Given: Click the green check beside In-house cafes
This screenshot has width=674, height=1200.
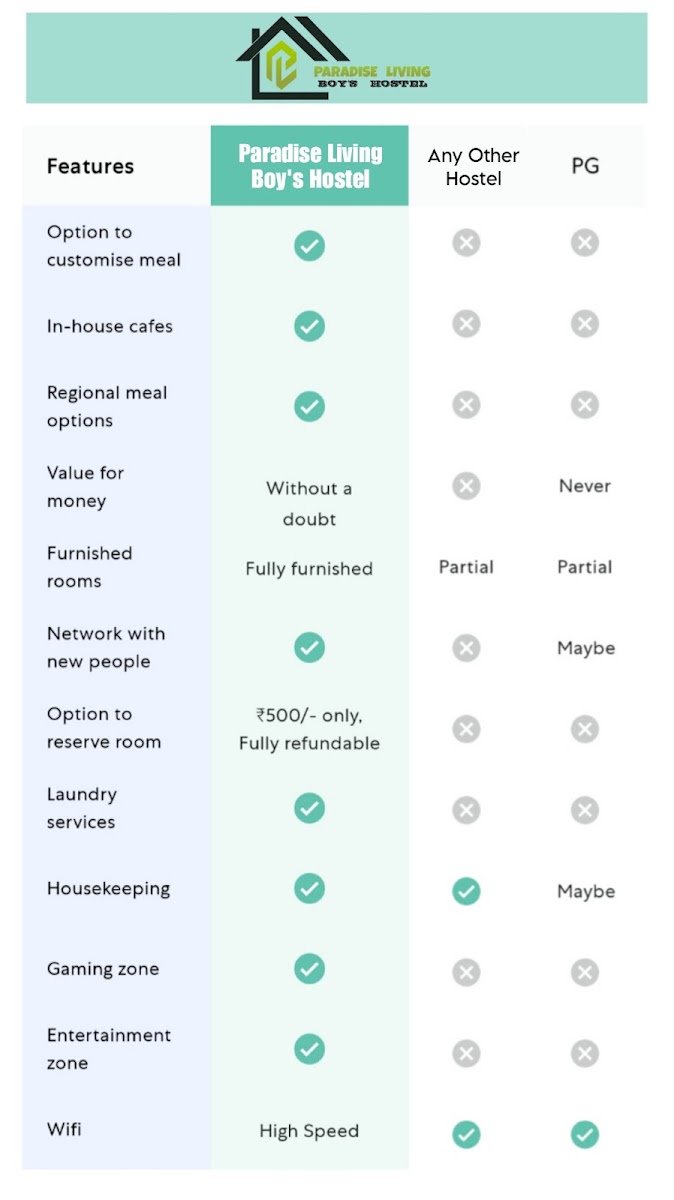Looking at the screenshot, I should (x=309, y=326).
